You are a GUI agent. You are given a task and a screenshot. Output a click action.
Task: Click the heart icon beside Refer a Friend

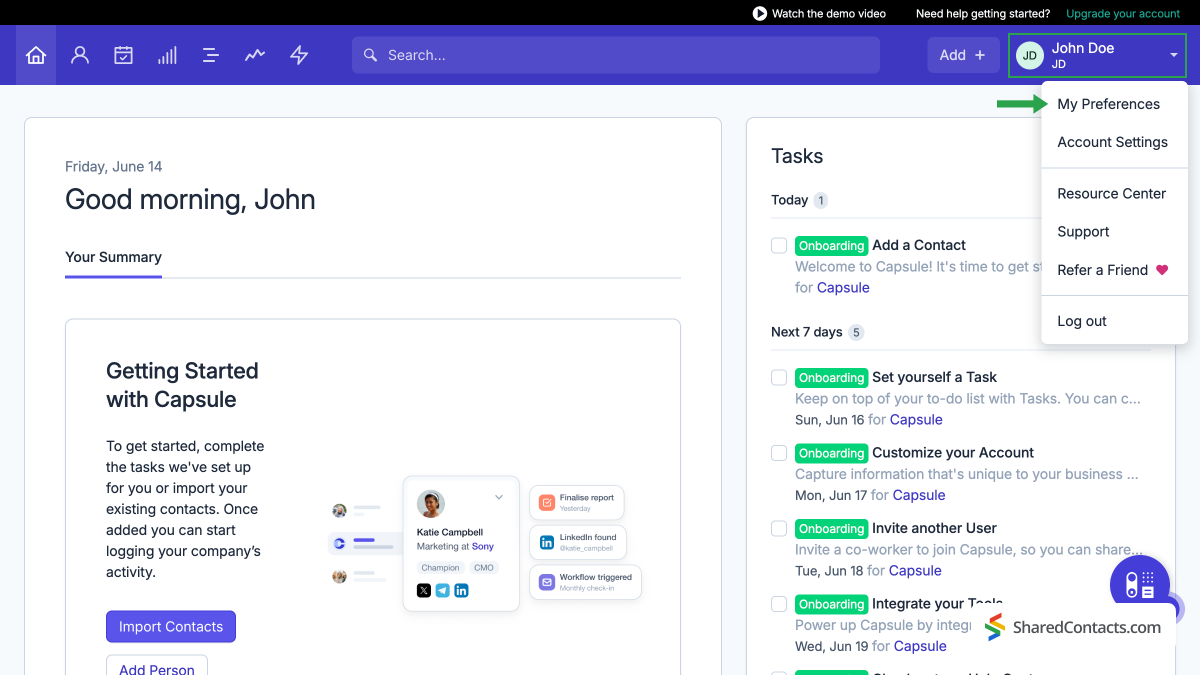(1162, 270)
